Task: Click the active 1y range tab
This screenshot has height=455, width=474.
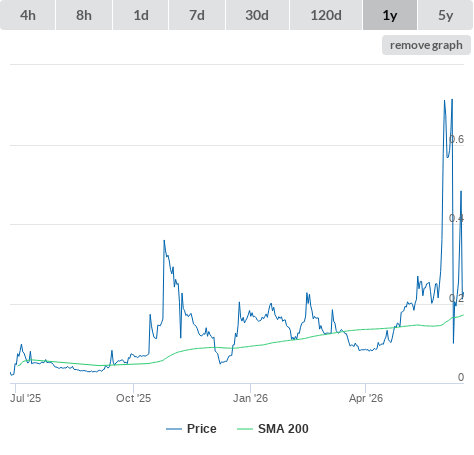Action: pyautogui.click(x=390, y=15)
